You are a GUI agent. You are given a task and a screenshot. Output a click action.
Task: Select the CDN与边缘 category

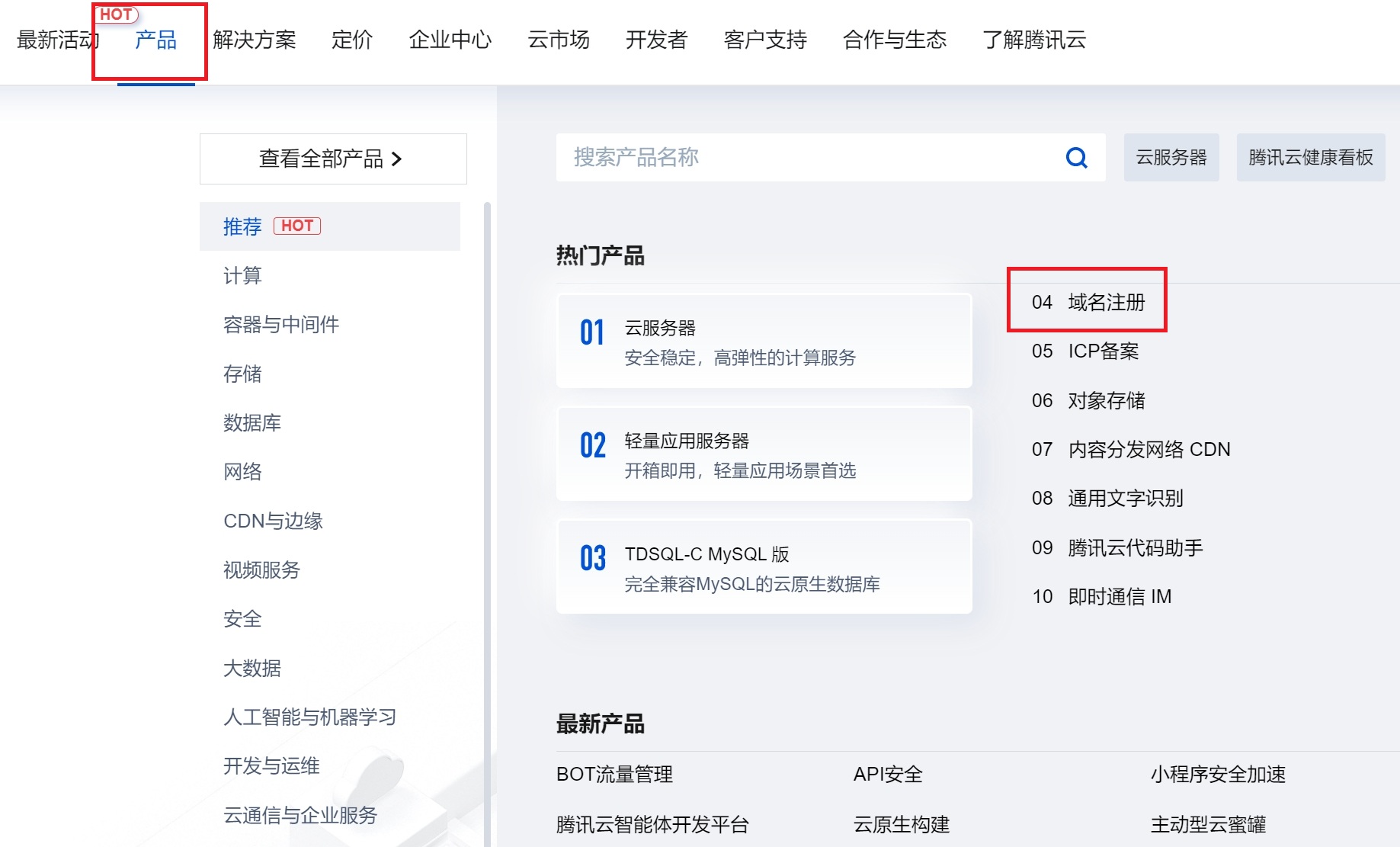click(274, 521)
